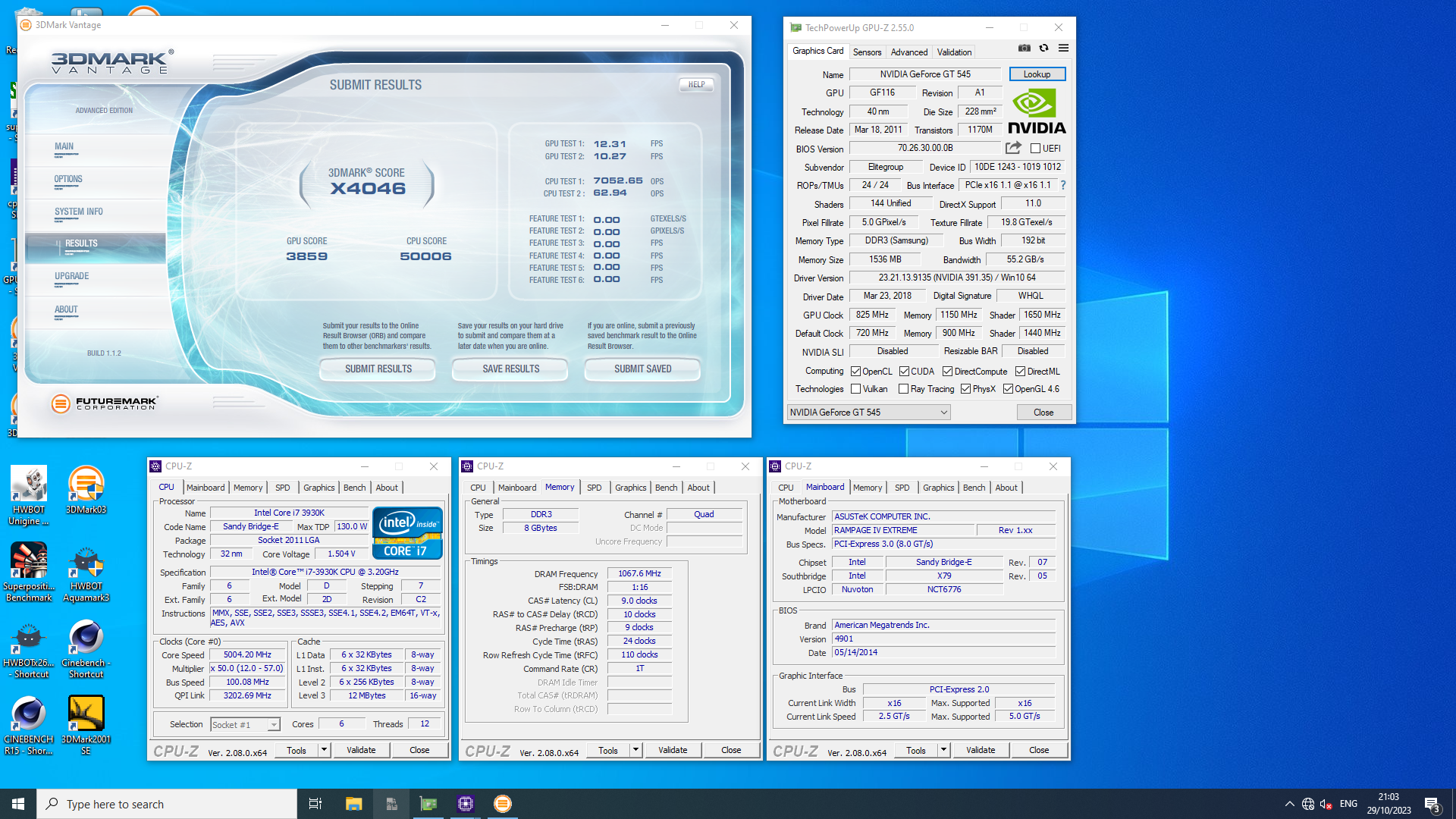Viewport: 1456px width, 819px height.
Task: Click the GPU-Z refresh icon
Action: [1043, 48]
